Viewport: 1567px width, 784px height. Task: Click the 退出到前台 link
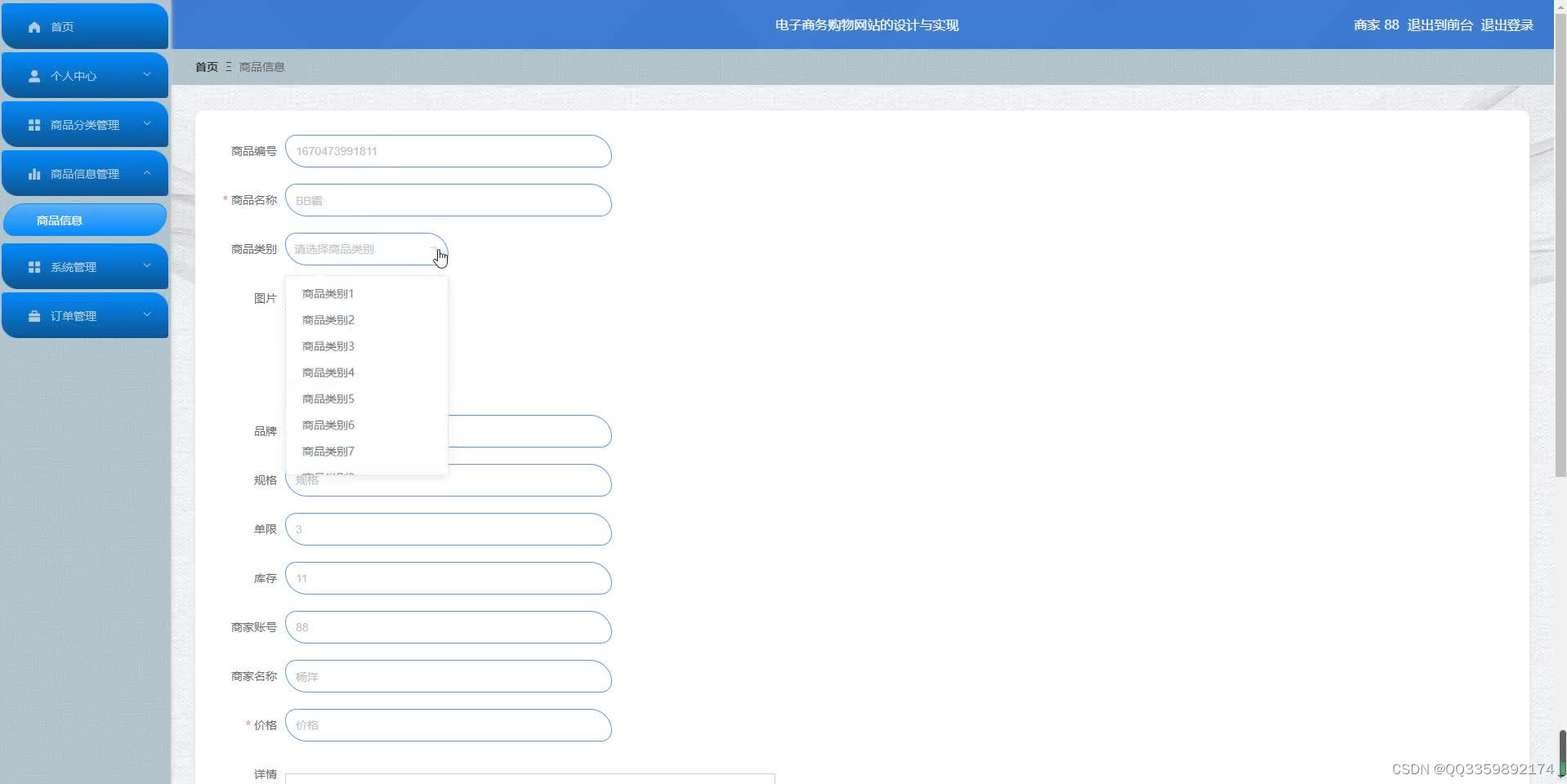1440,25
